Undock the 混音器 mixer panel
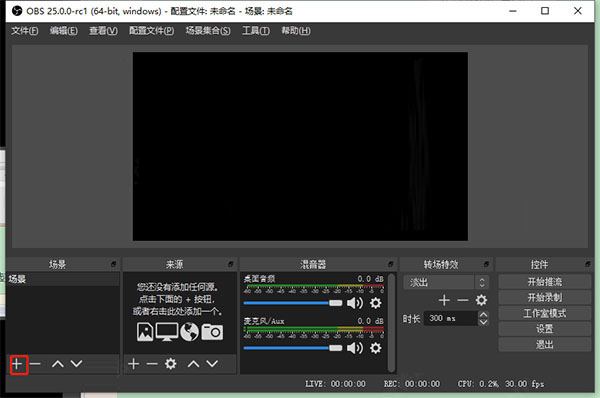 click(x=391, y=264)
